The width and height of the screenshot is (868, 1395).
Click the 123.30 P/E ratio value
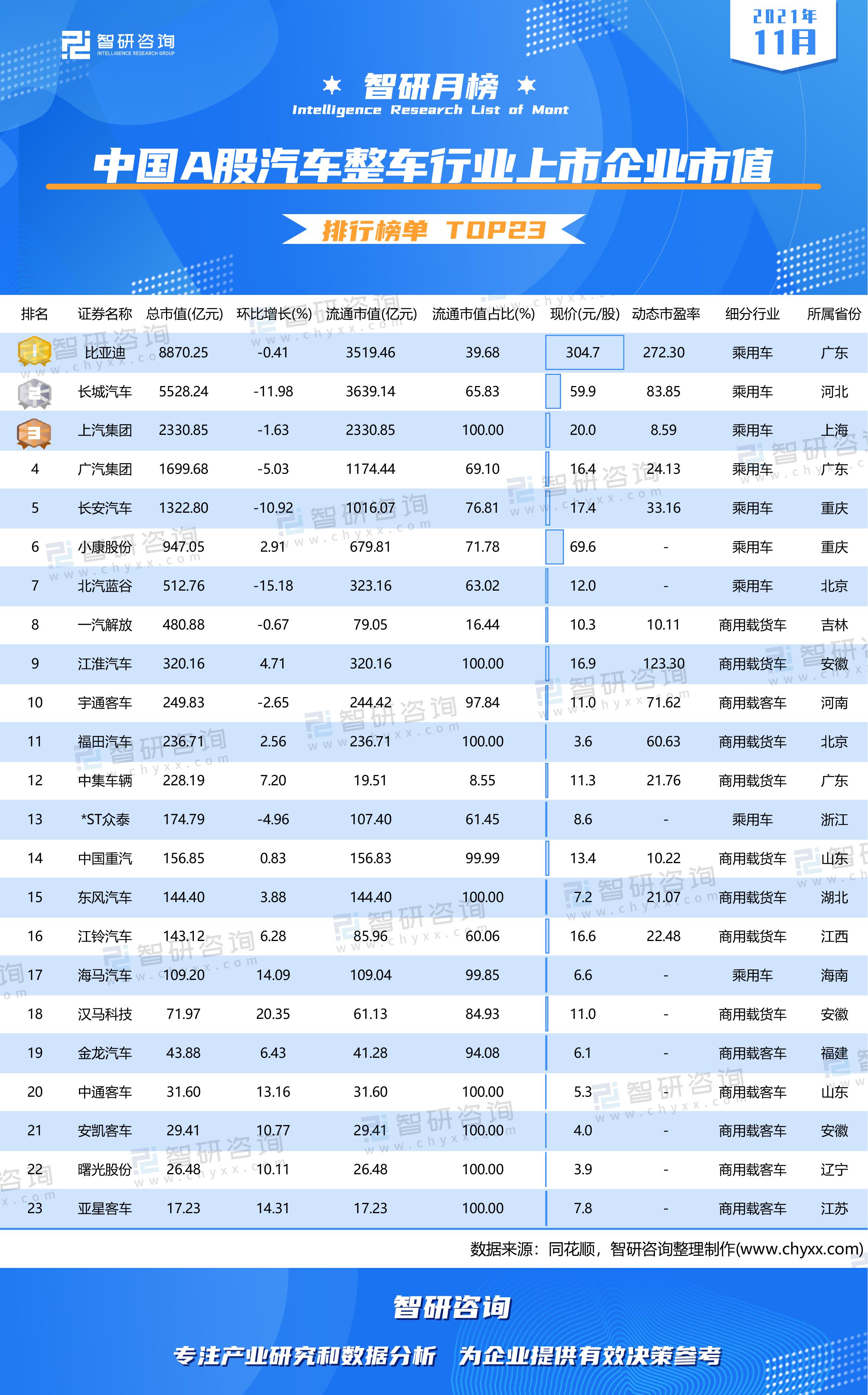[x=664, y=663]
